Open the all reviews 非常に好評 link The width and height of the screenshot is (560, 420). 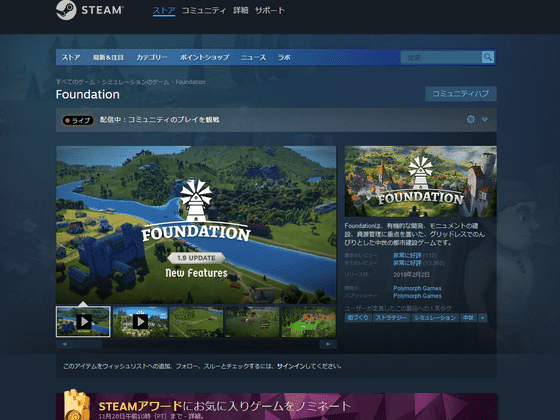[x=407, y=263]
